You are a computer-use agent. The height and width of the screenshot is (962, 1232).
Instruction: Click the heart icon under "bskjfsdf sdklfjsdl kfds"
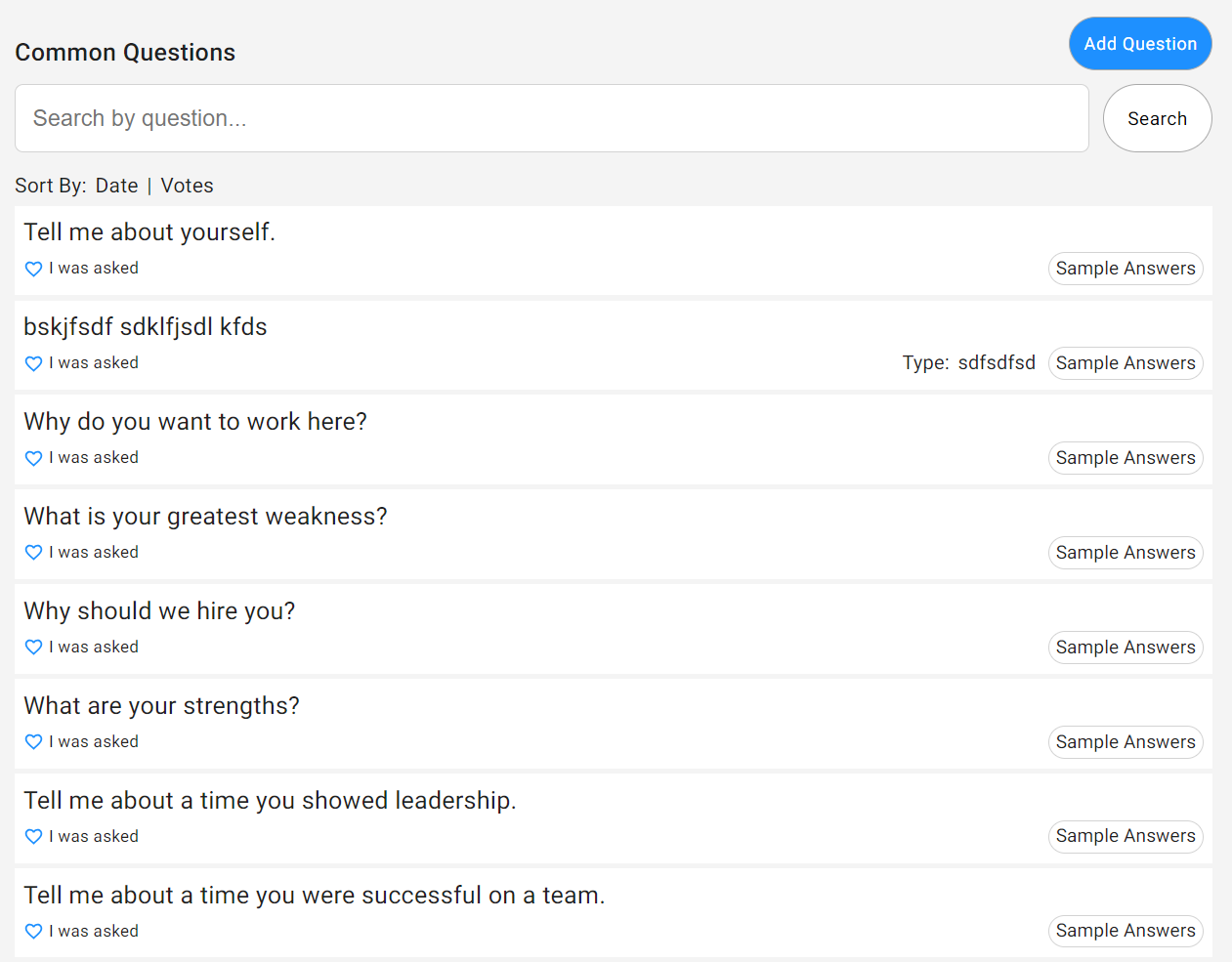point(33,363)
